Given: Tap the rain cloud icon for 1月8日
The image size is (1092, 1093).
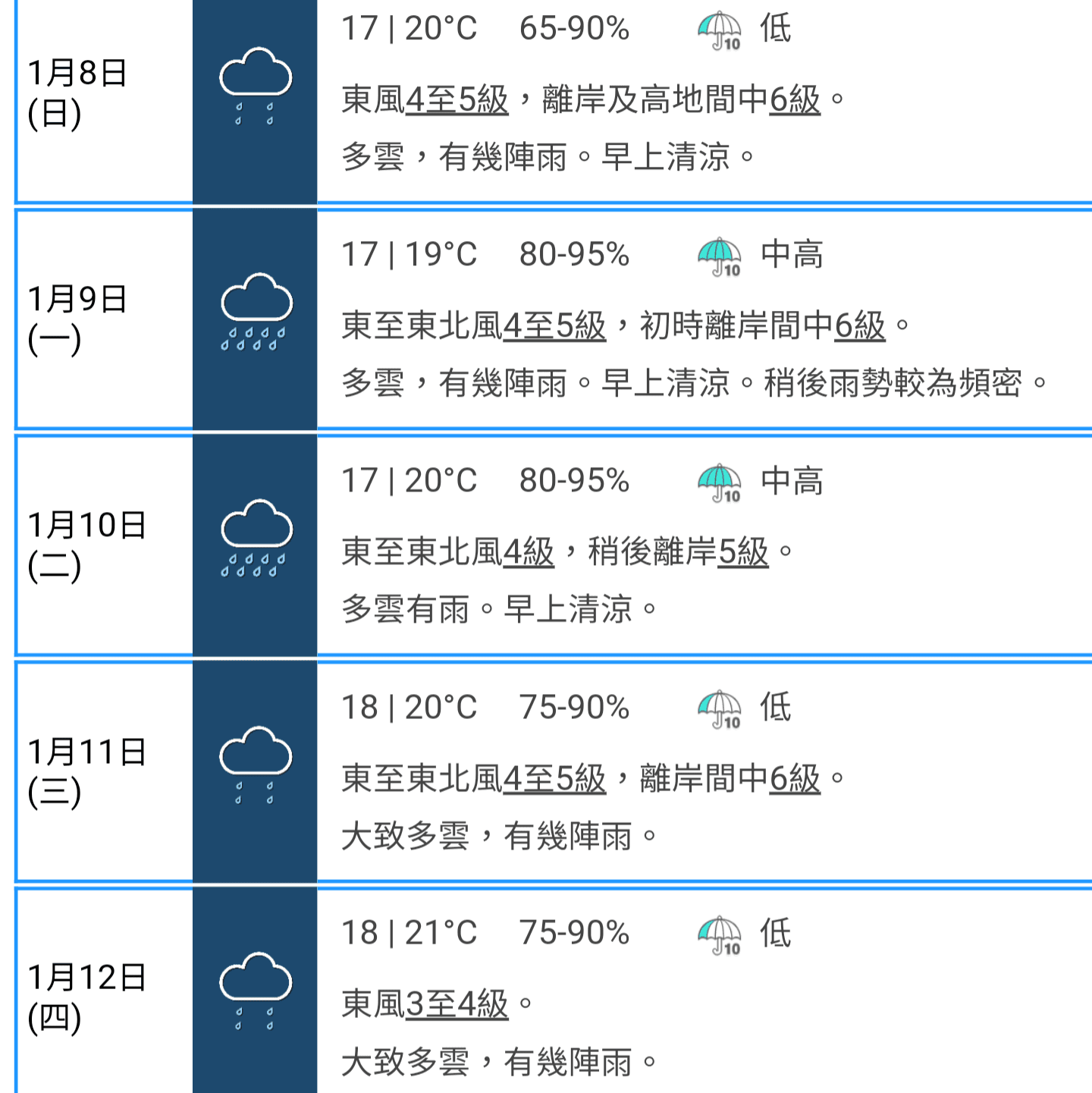Looking at the screenshot, I should coord(256,86).
